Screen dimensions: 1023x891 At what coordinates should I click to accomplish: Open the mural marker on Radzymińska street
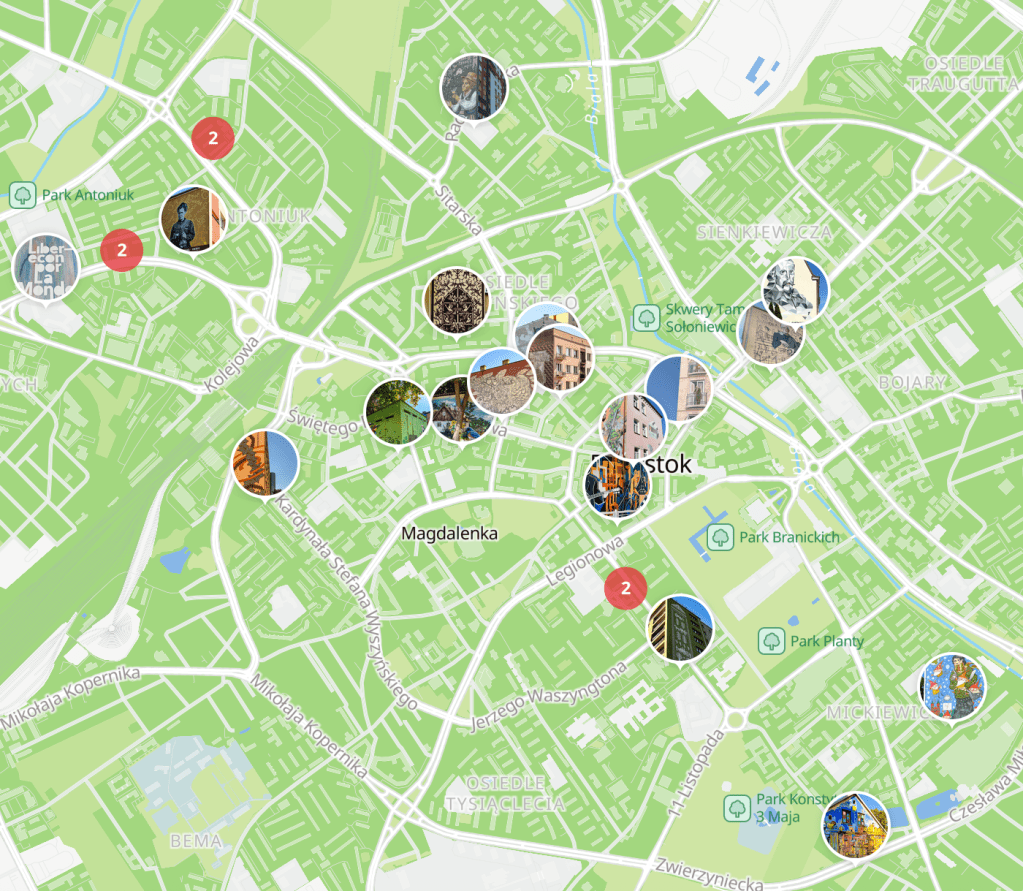pyautogui.click(x=474, y=88)
